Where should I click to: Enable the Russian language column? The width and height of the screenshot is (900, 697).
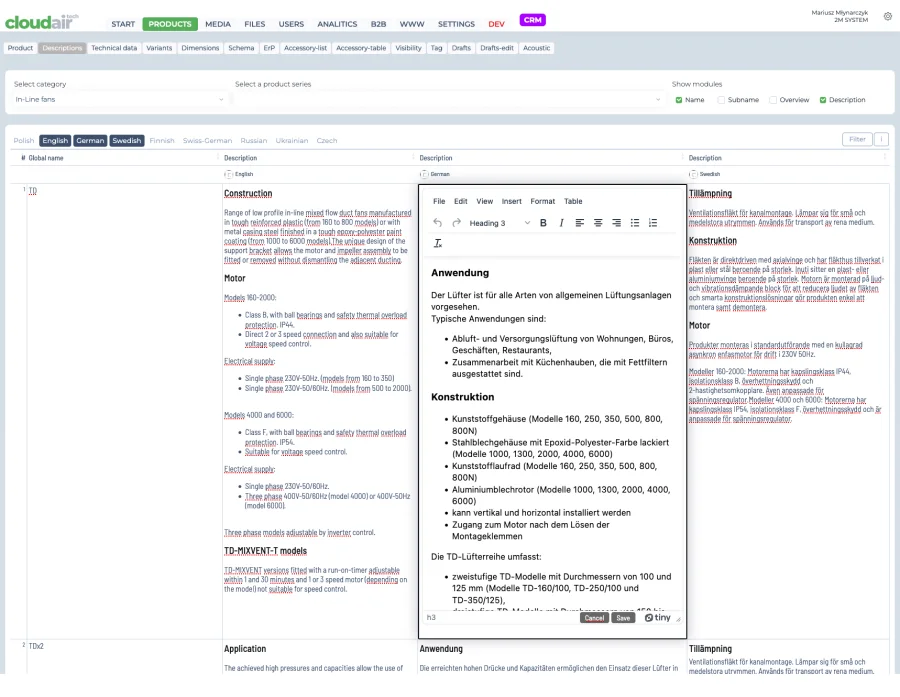click(254, 141)
